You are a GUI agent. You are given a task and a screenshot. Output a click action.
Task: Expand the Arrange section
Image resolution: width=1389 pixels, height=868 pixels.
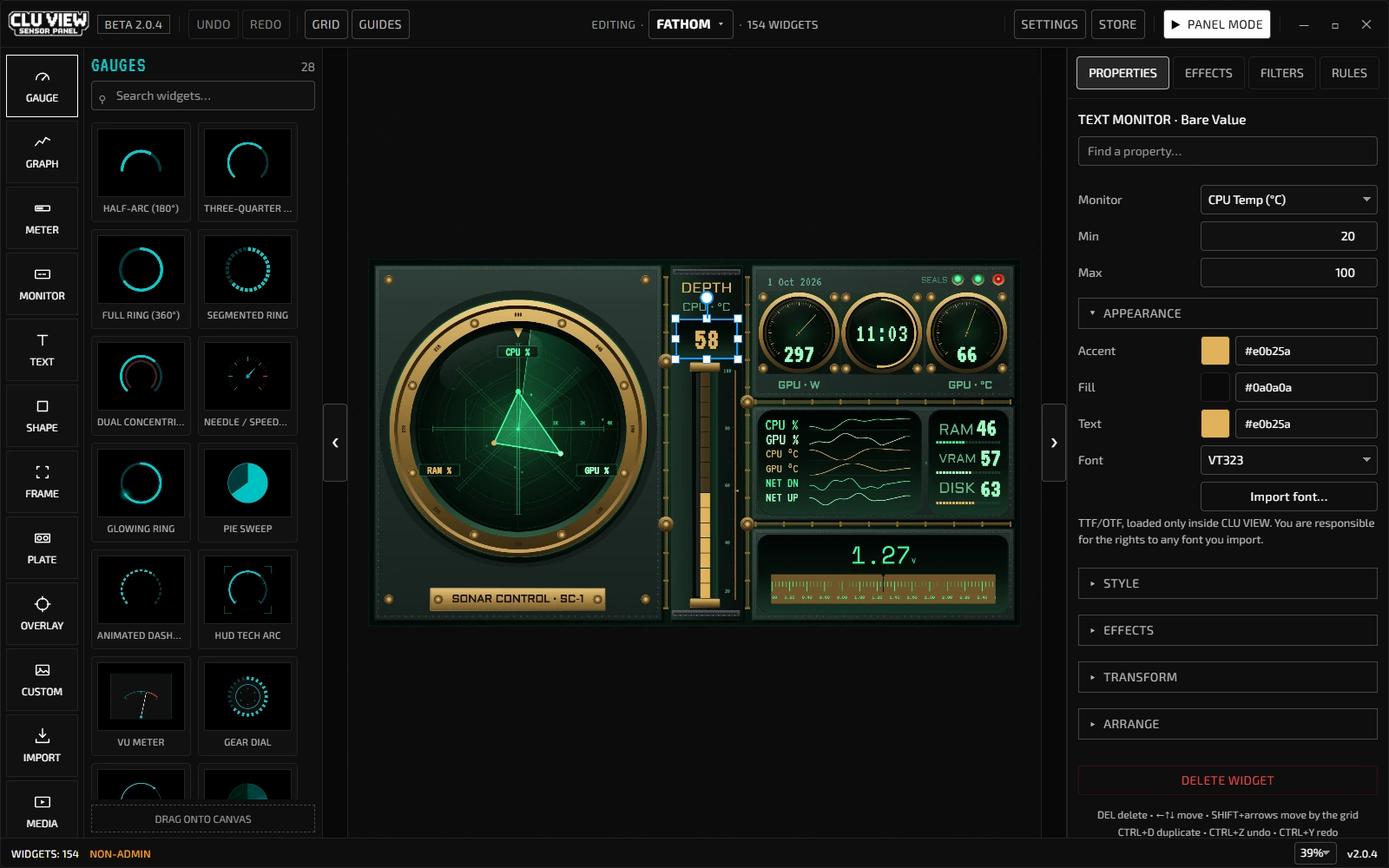(1228, 724)
